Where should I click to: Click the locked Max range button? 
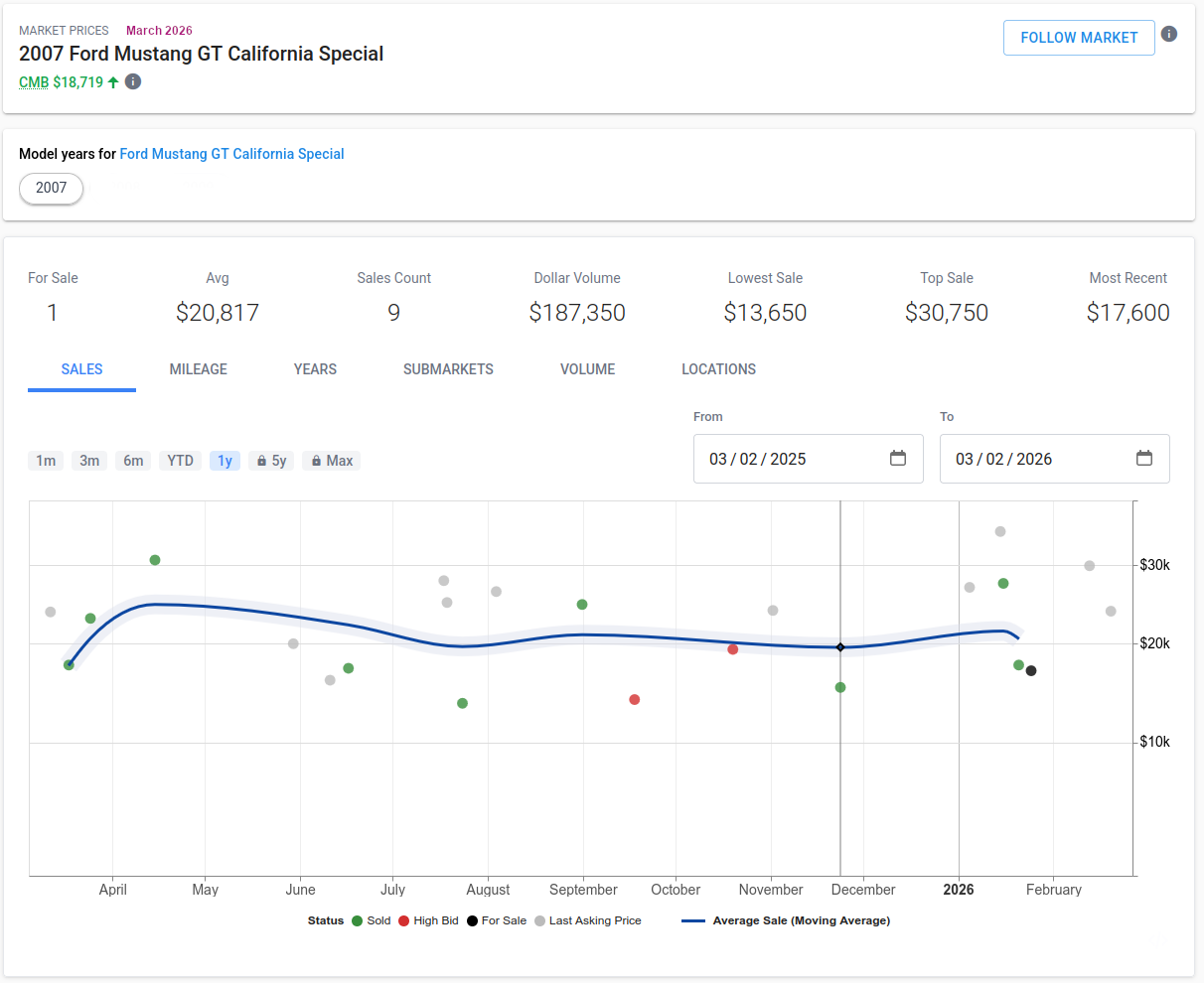tap(332, 461)
